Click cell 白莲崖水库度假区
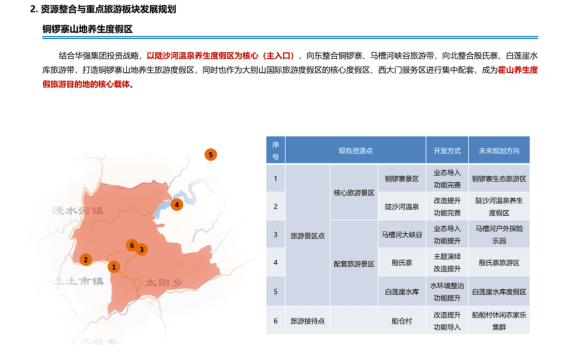This screenshot has height=360, width=570. [499, 292]
